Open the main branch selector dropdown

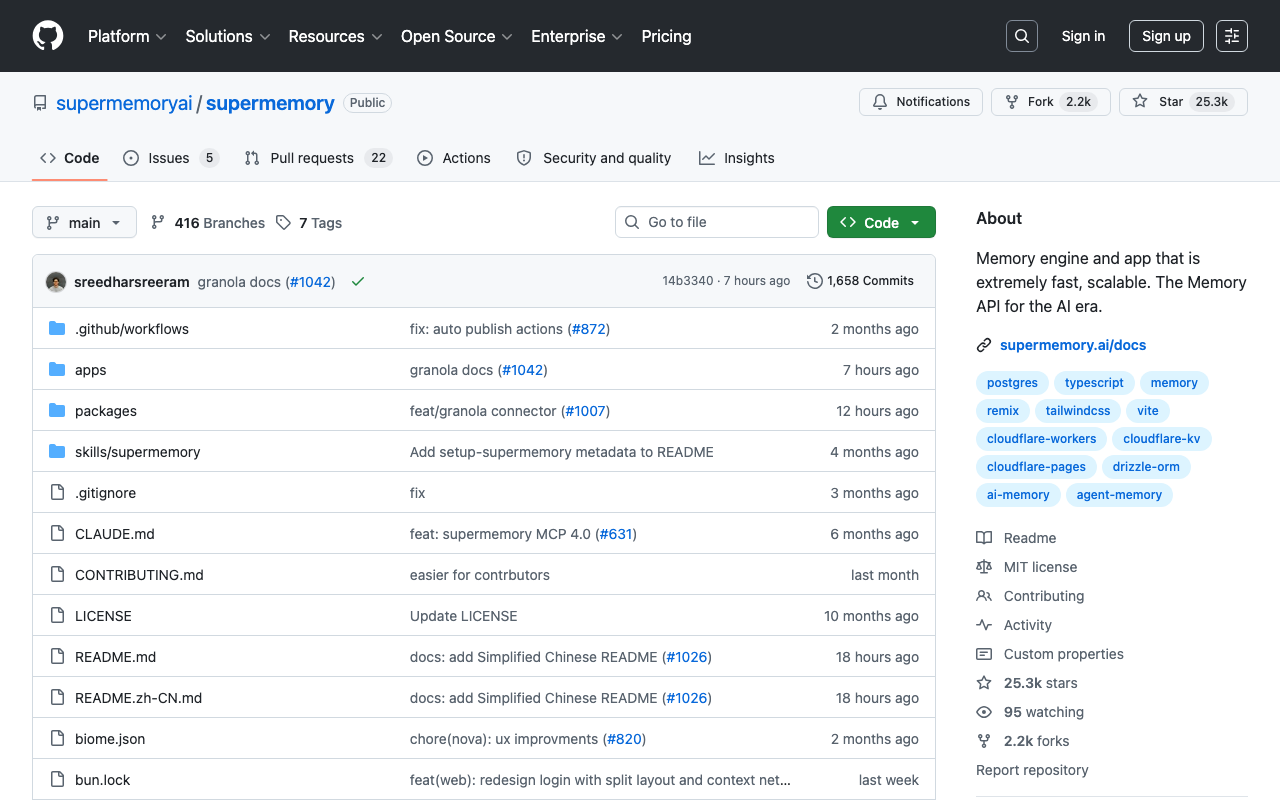[x=84, y=222]
